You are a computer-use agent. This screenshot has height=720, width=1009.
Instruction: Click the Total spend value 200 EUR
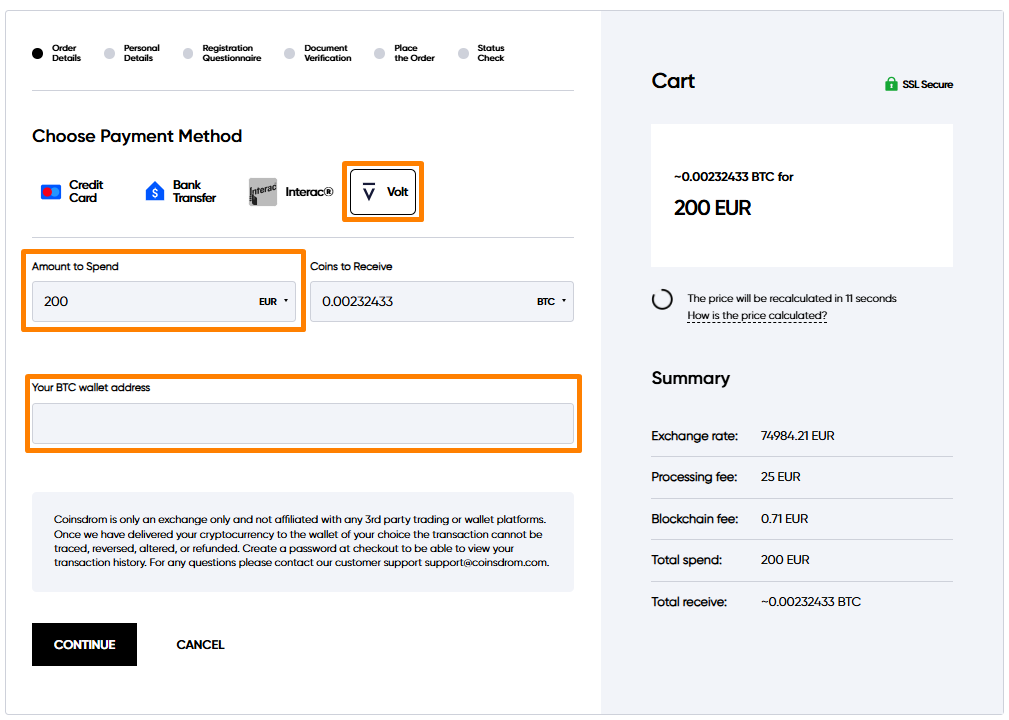[x=785, y=560]
